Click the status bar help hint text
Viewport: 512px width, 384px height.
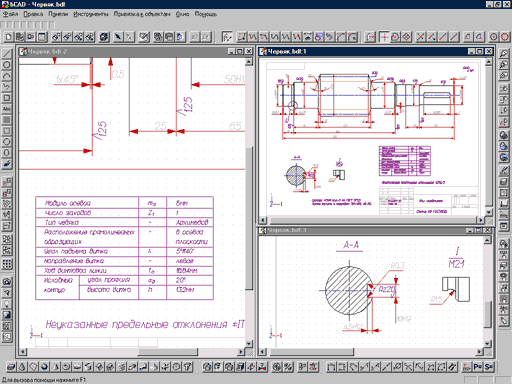click(x=44, y=379)
